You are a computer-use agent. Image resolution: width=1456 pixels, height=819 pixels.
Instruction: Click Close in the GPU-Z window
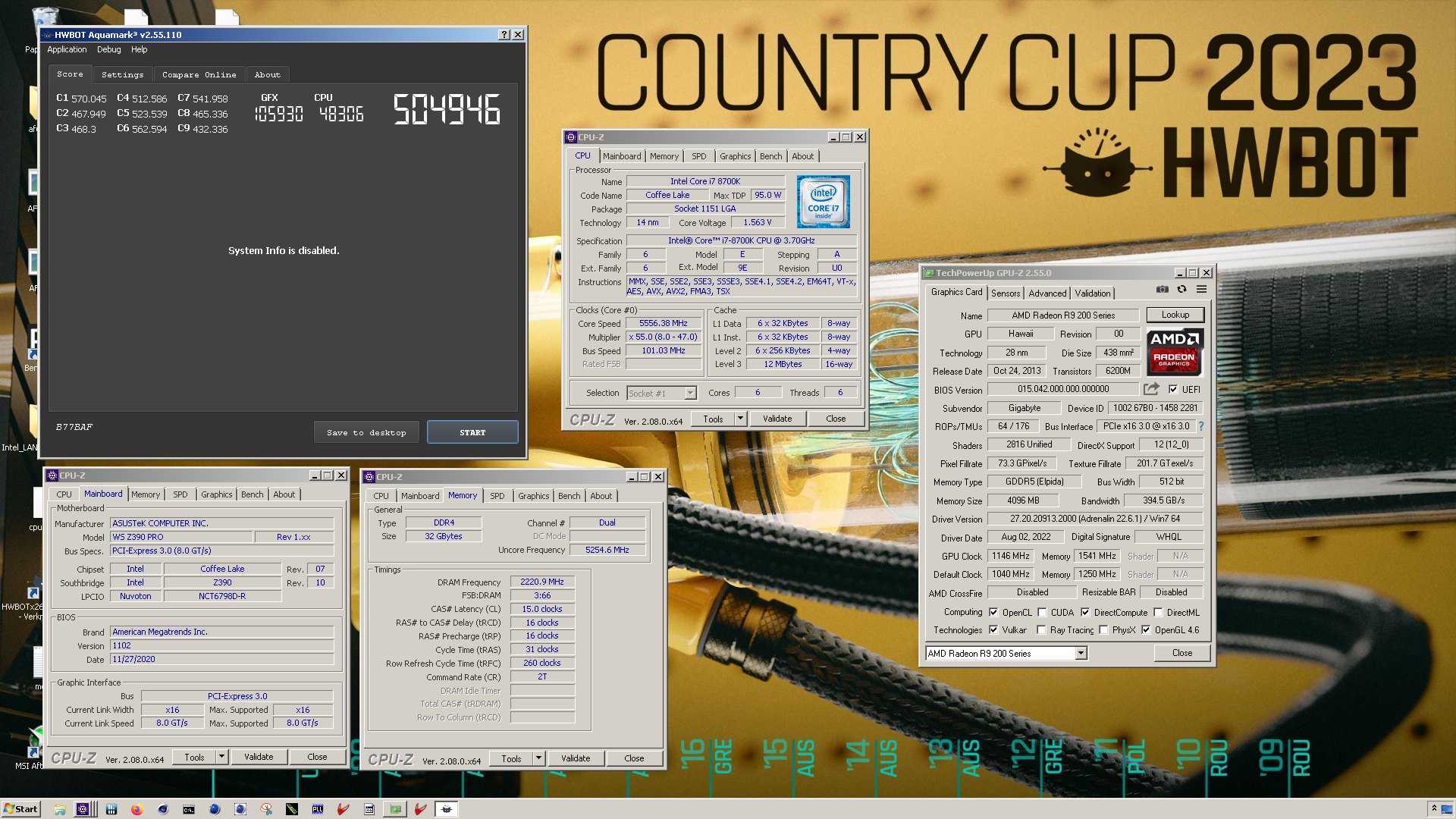(x=1181, y=653)
